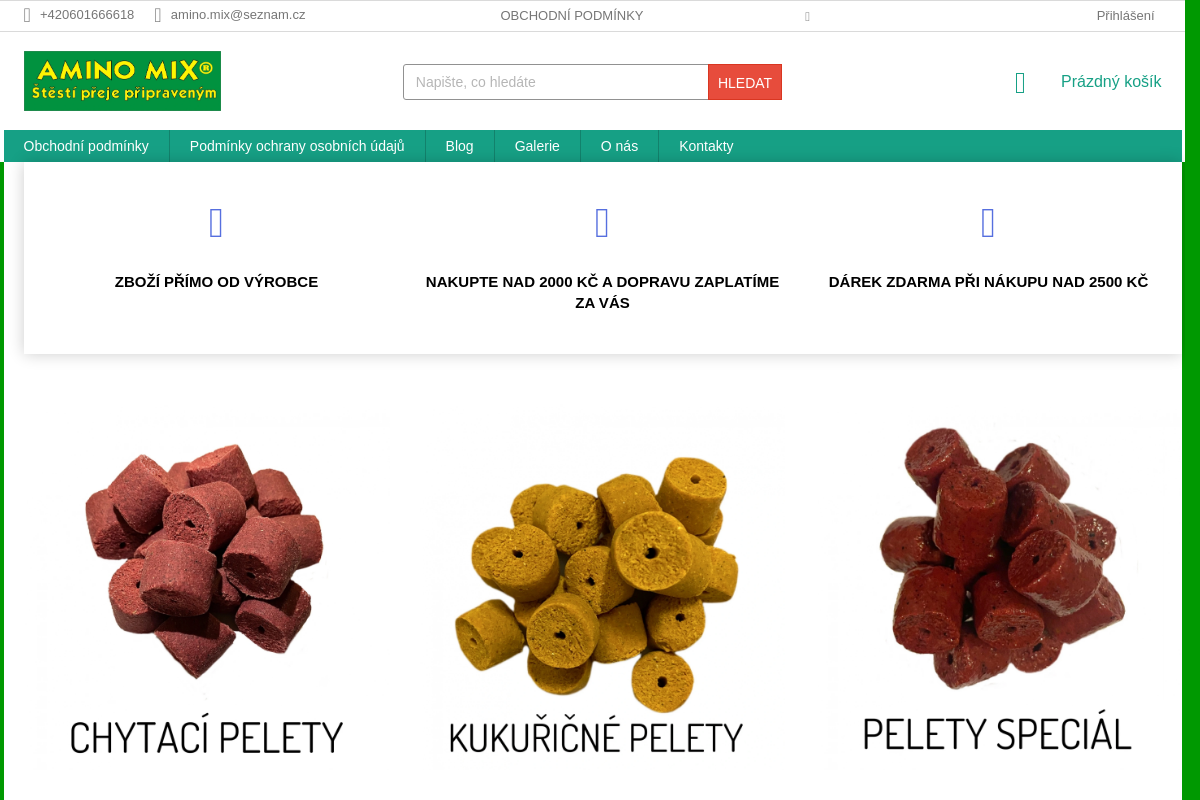Click icon above Nakupte nad 2000 Kč
The width and height of the screenshot is (1200, 800).
602,223
